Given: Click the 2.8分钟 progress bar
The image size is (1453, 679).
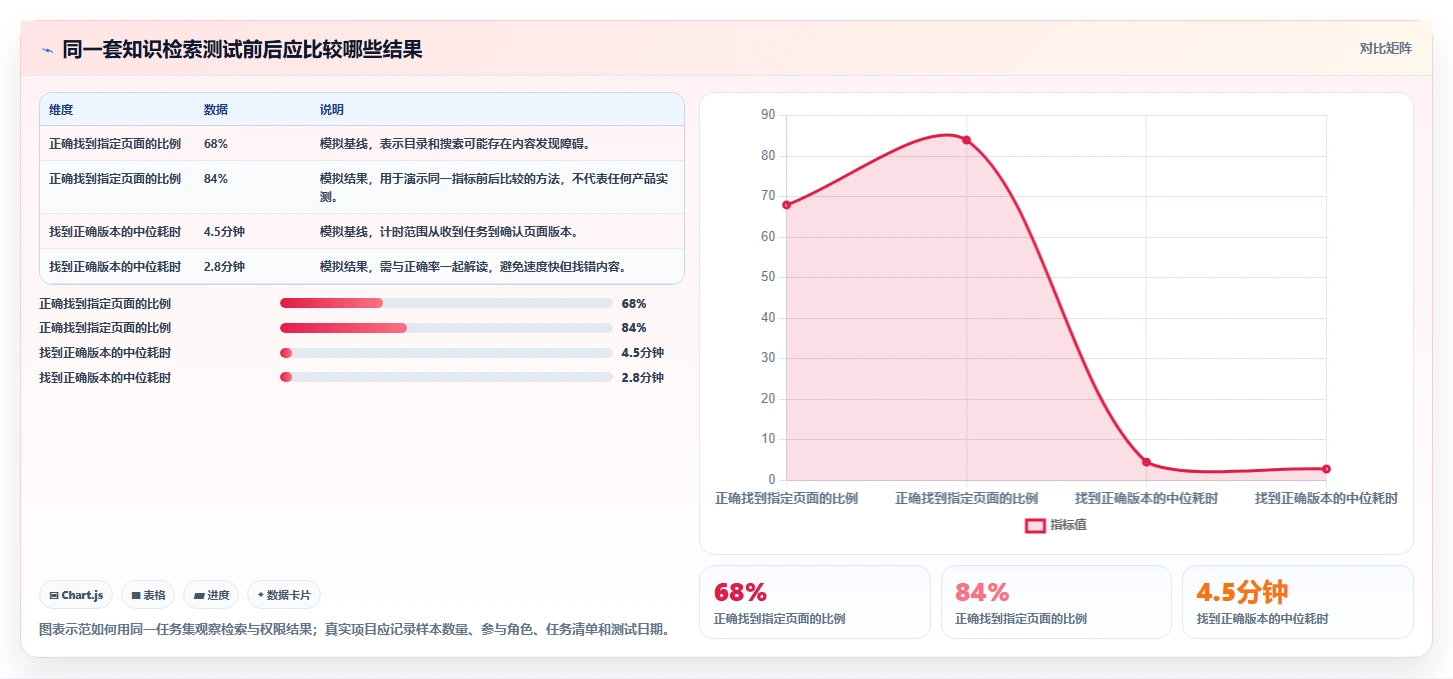Looking at the screenshot, I should coord(446,377).
